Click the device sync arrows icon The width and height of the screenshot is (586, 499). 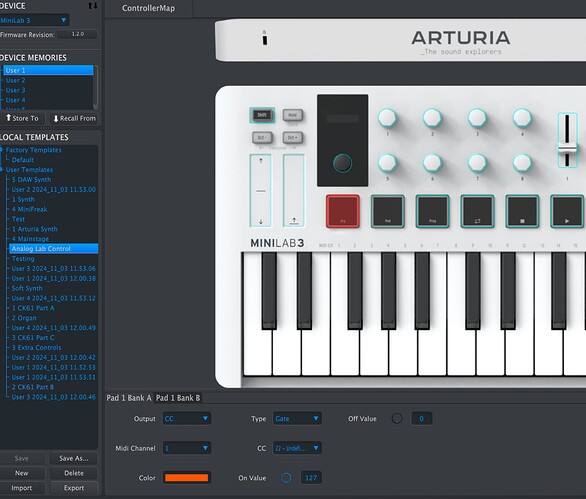[x=93, y=6]
